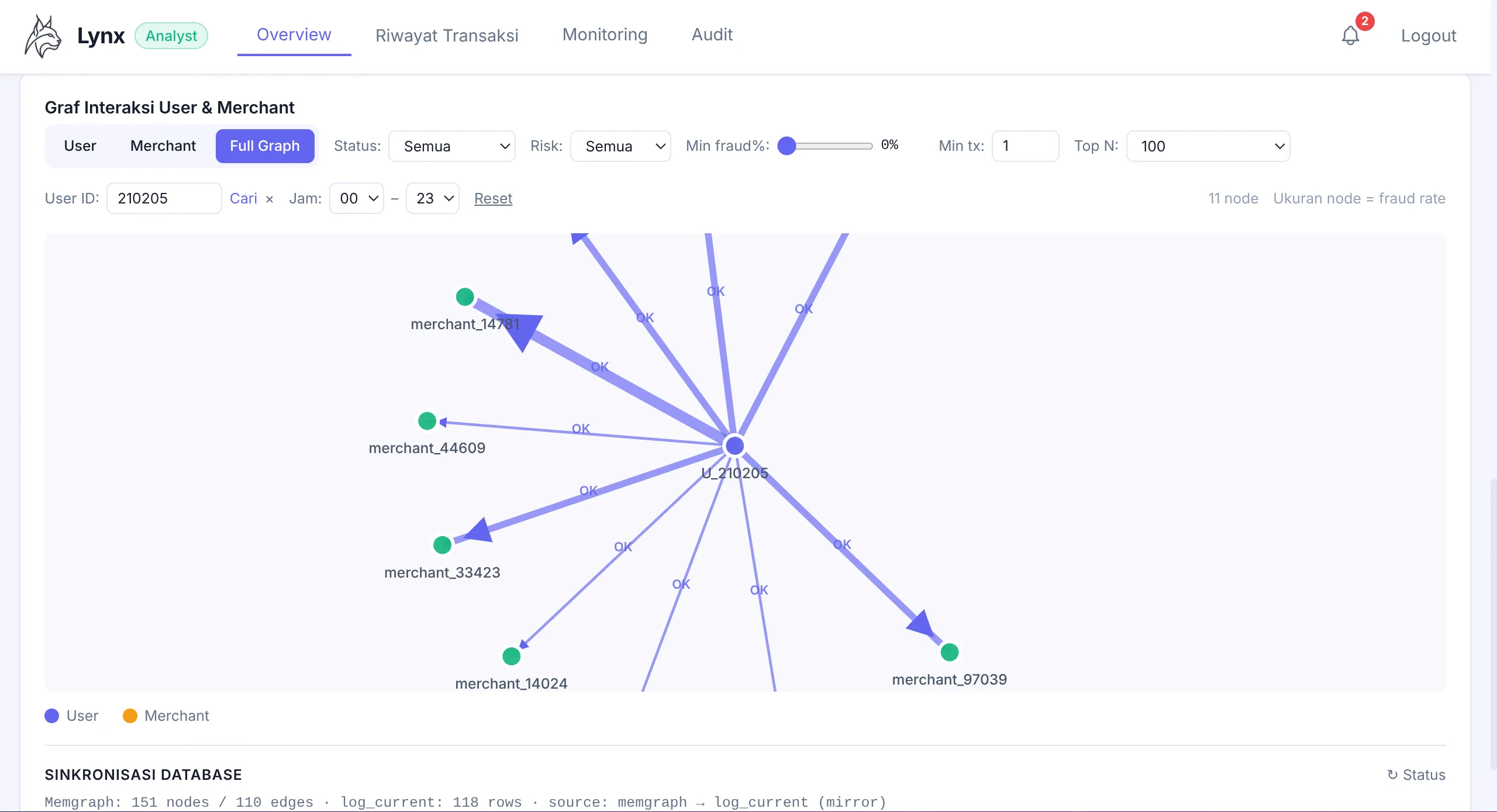1497x812 pixels.
Task: Click the '11 node' count text
Action: (x=1233, y=198)
